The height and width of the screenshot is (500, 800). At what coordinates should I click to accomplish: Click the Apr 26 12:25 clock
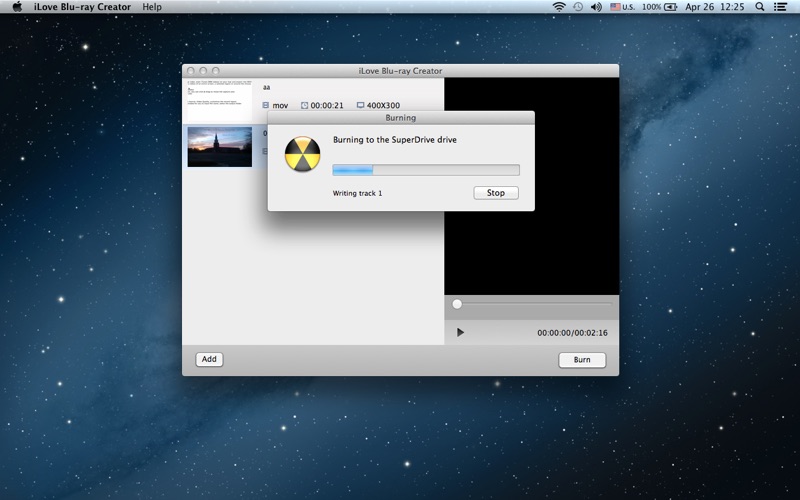tap(715, 7)
